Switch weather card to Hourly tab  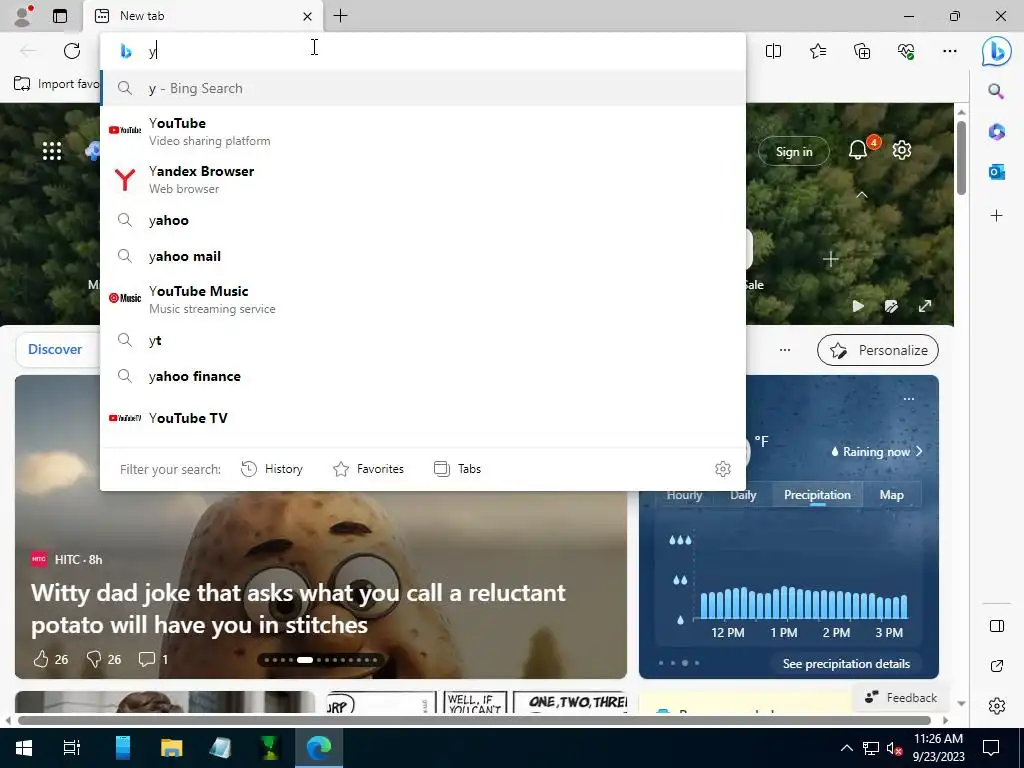coord(684,495)
